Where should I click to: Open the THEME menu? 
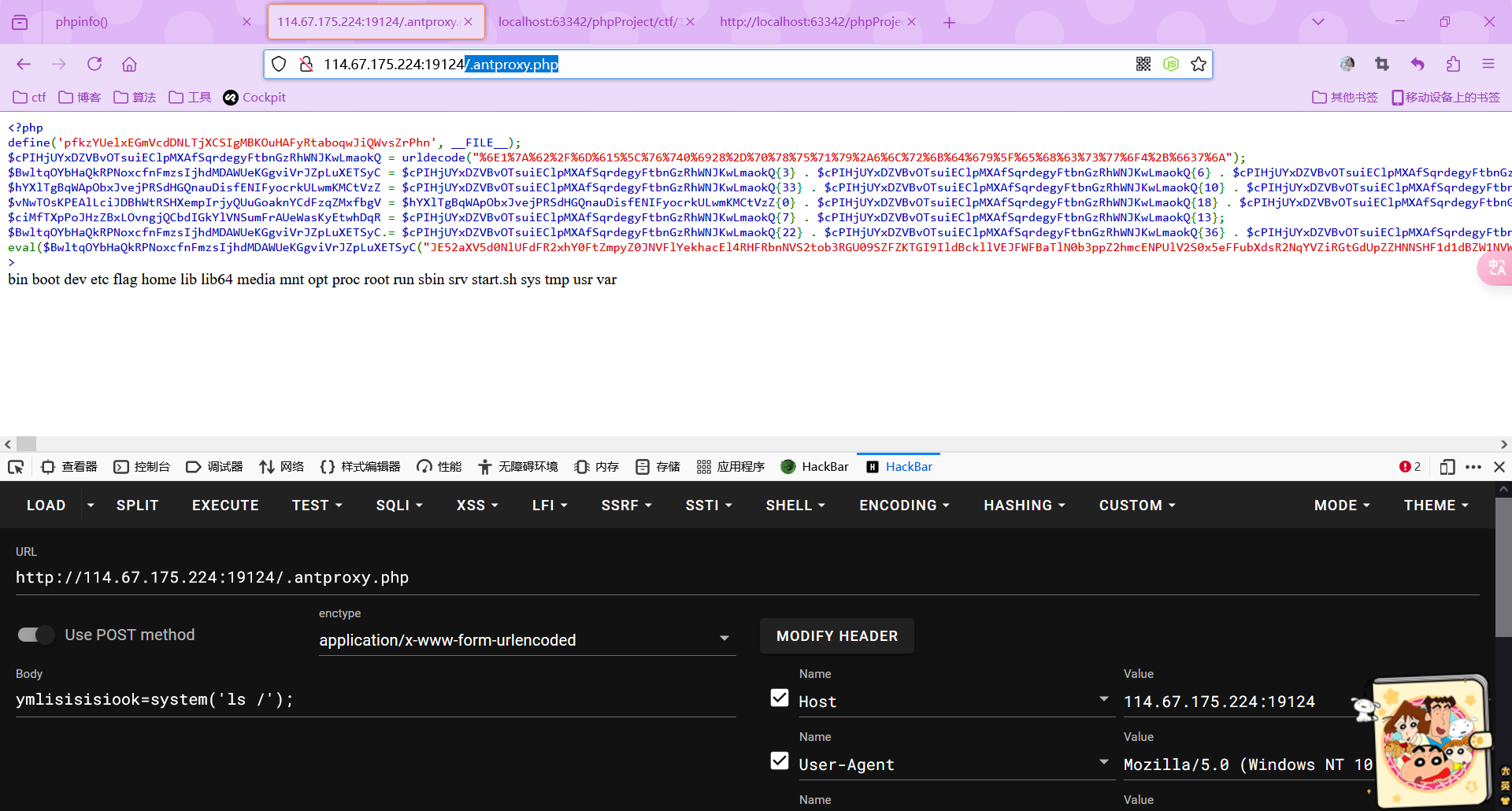1436,505
